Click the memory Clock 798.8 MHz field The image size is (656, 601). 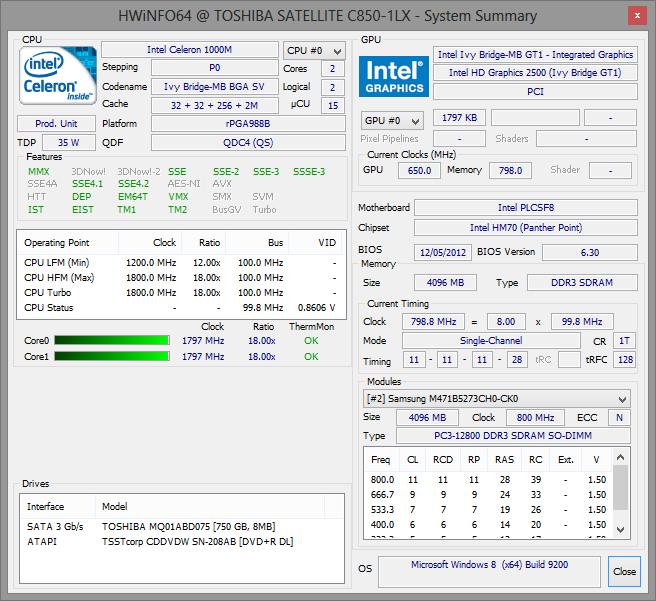[433, 322]
